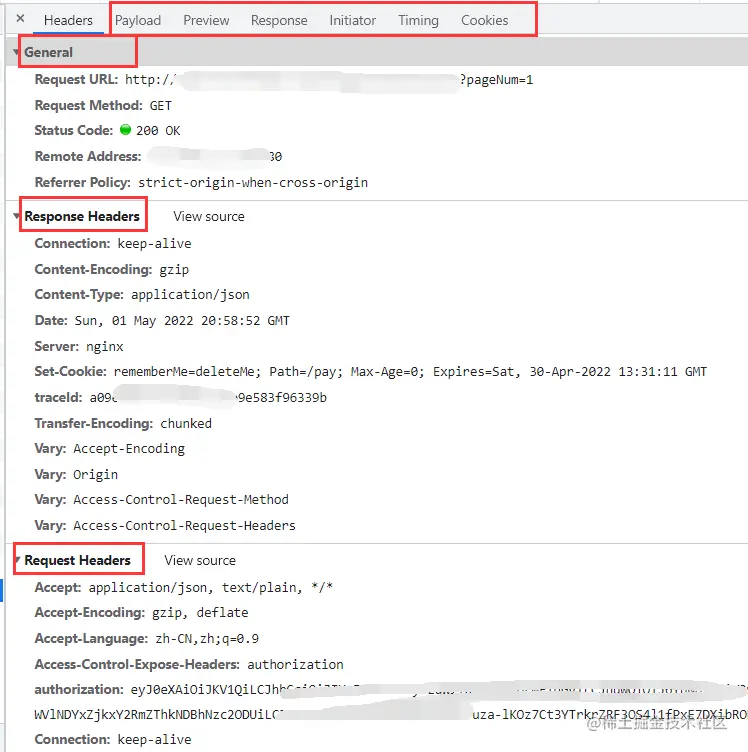Select Content-Type application/json value

click(190, 294)
